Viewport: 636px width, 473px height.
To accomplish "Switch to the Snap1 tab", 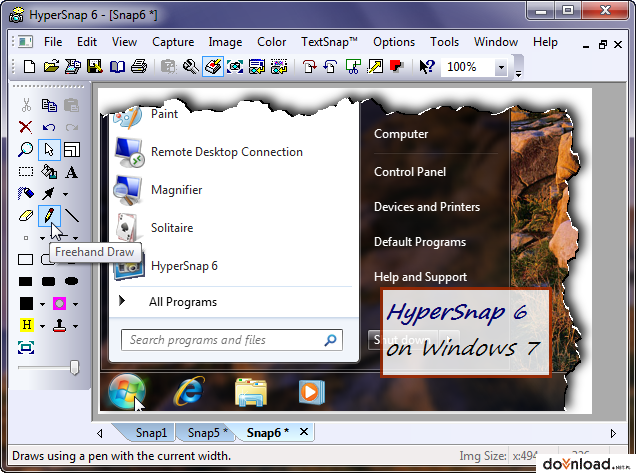I will tap(151, 433).
